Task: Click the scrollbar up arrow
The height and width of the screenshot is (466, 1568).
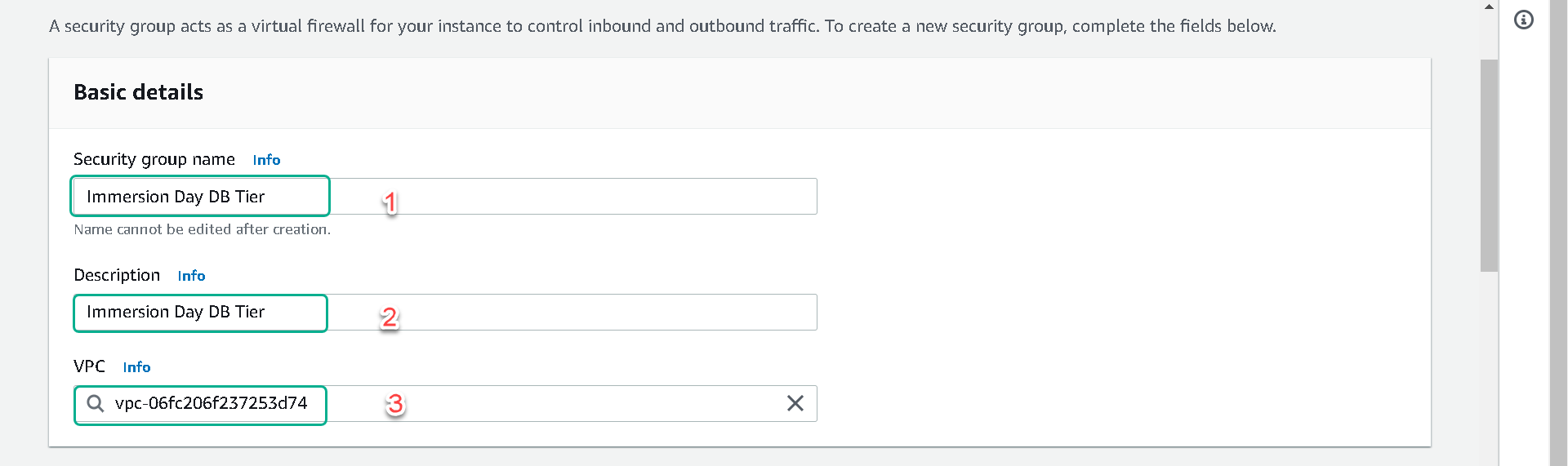Action: click(x=1489, y=7)
